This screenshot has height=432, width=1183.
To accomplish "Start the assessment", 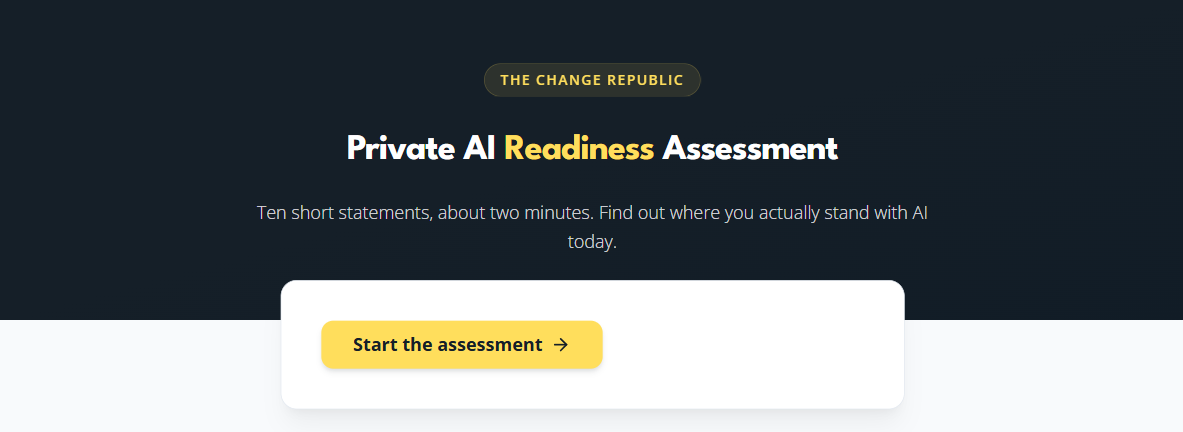I will (x=462, y=345).
